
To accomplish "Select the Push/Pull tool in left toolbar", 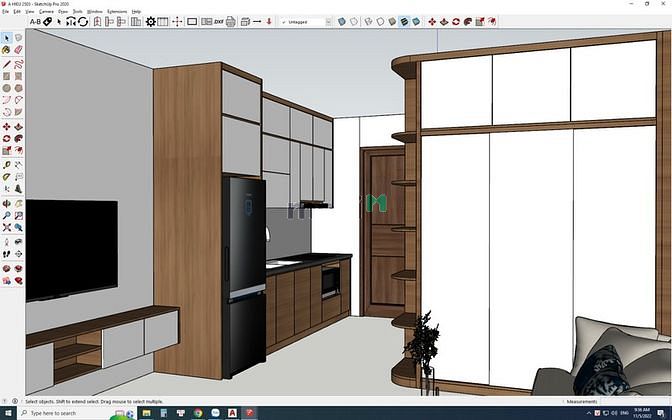I will [x=18, y=127].
